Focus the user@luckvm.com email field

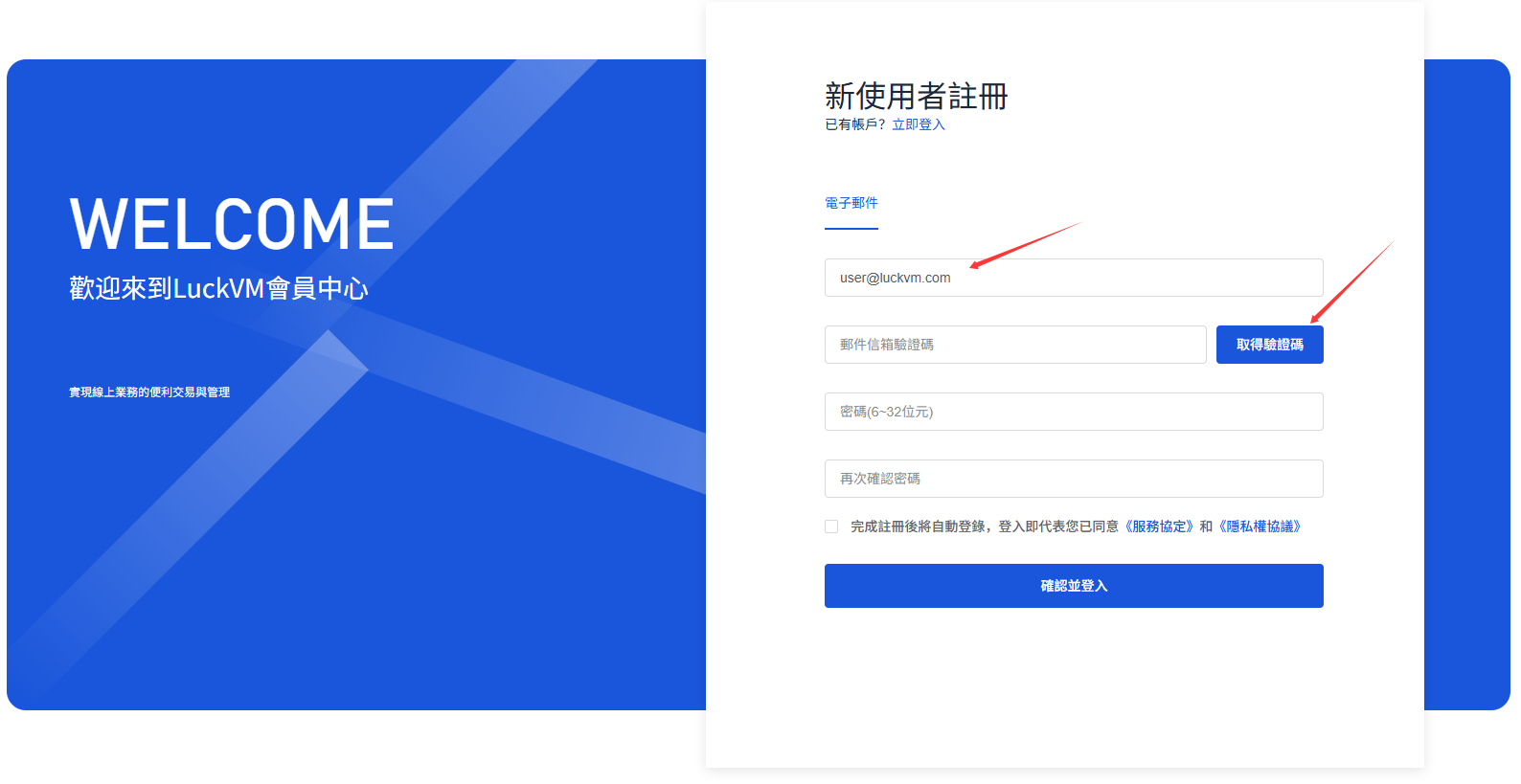tap(1074, 278)
